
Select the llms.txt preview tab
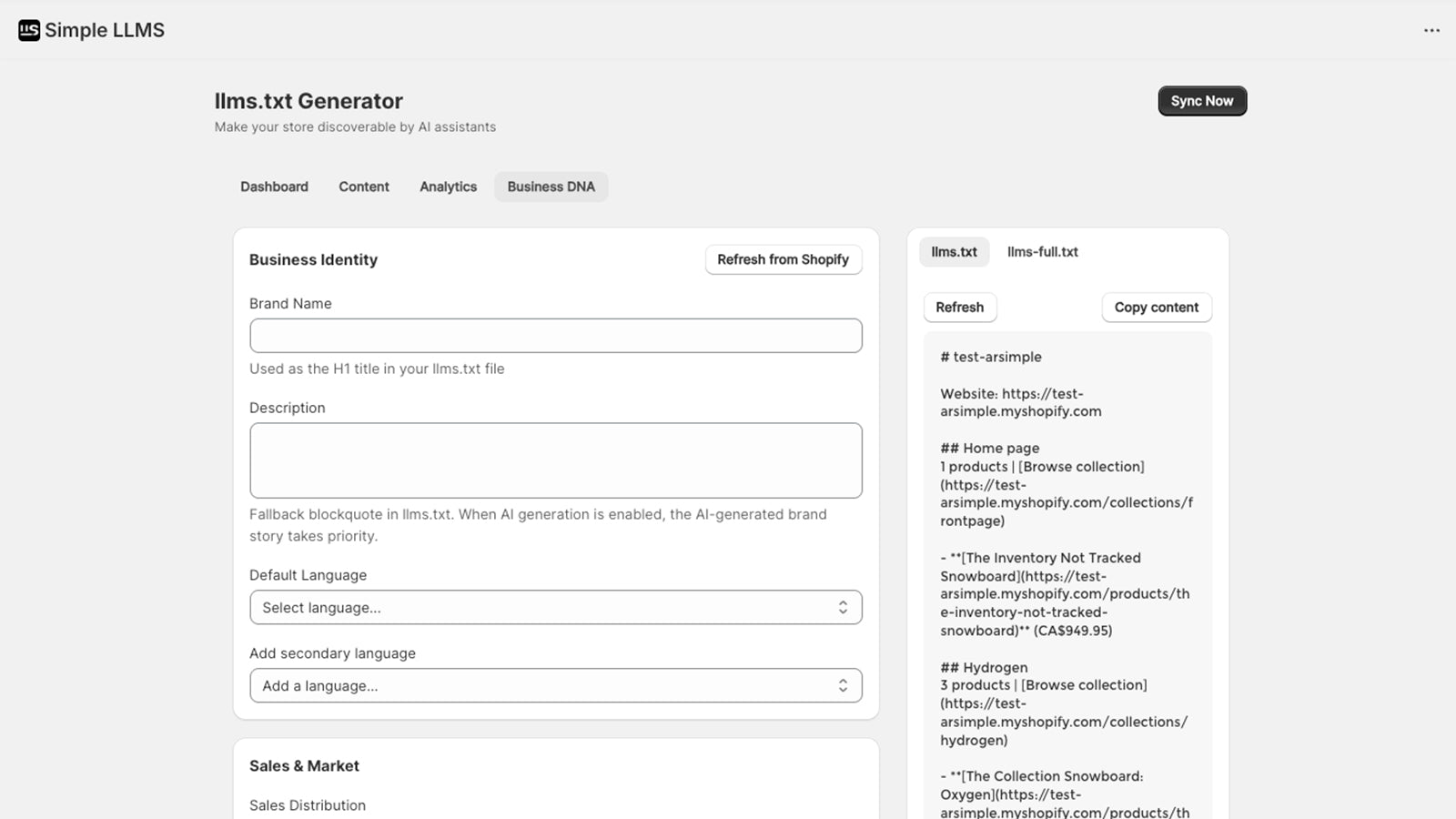(x=954, y=252)
